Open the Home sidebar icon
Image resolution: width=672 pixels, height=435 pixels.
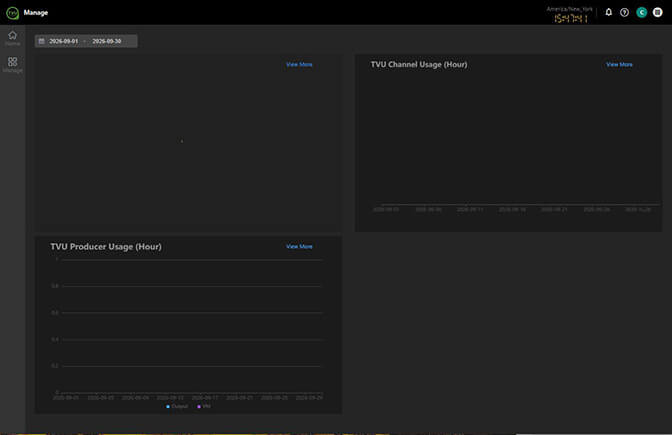point(12,35)
